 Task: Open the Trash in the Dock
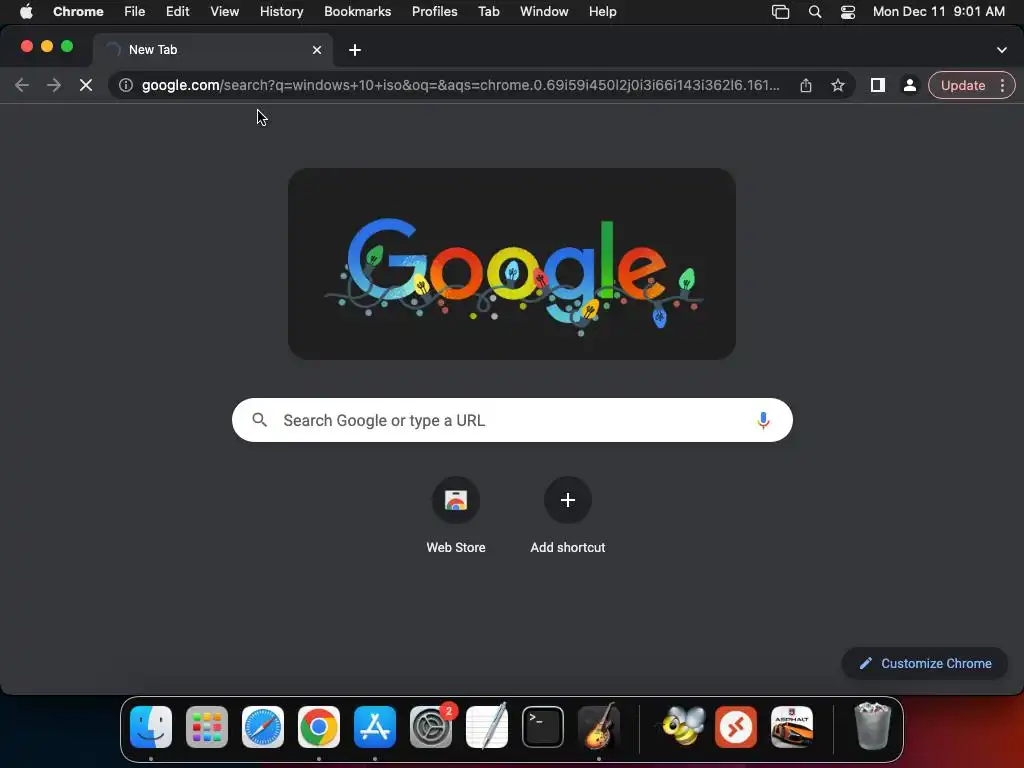tap(872, 727)
